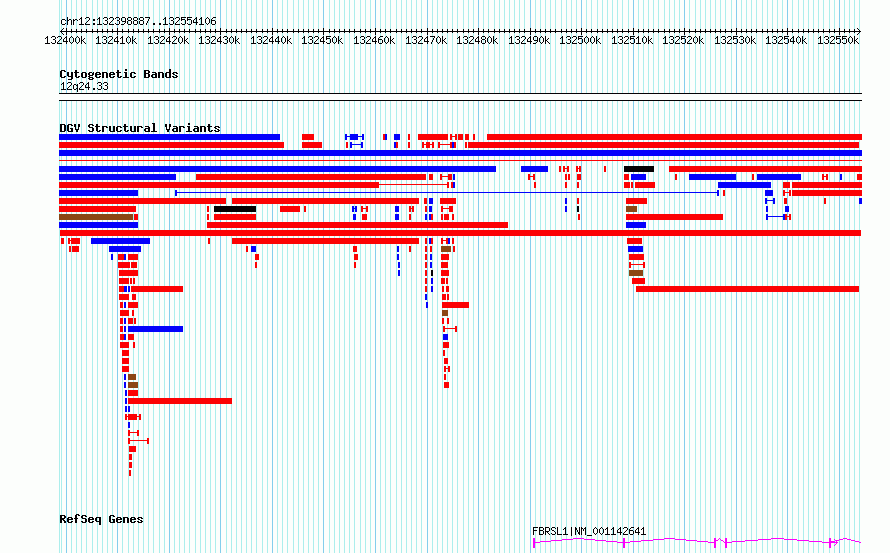890x553 pixels.
Task: Open the FBRSL1|NM_001142641 gene label
Action: tap(589, 531)
